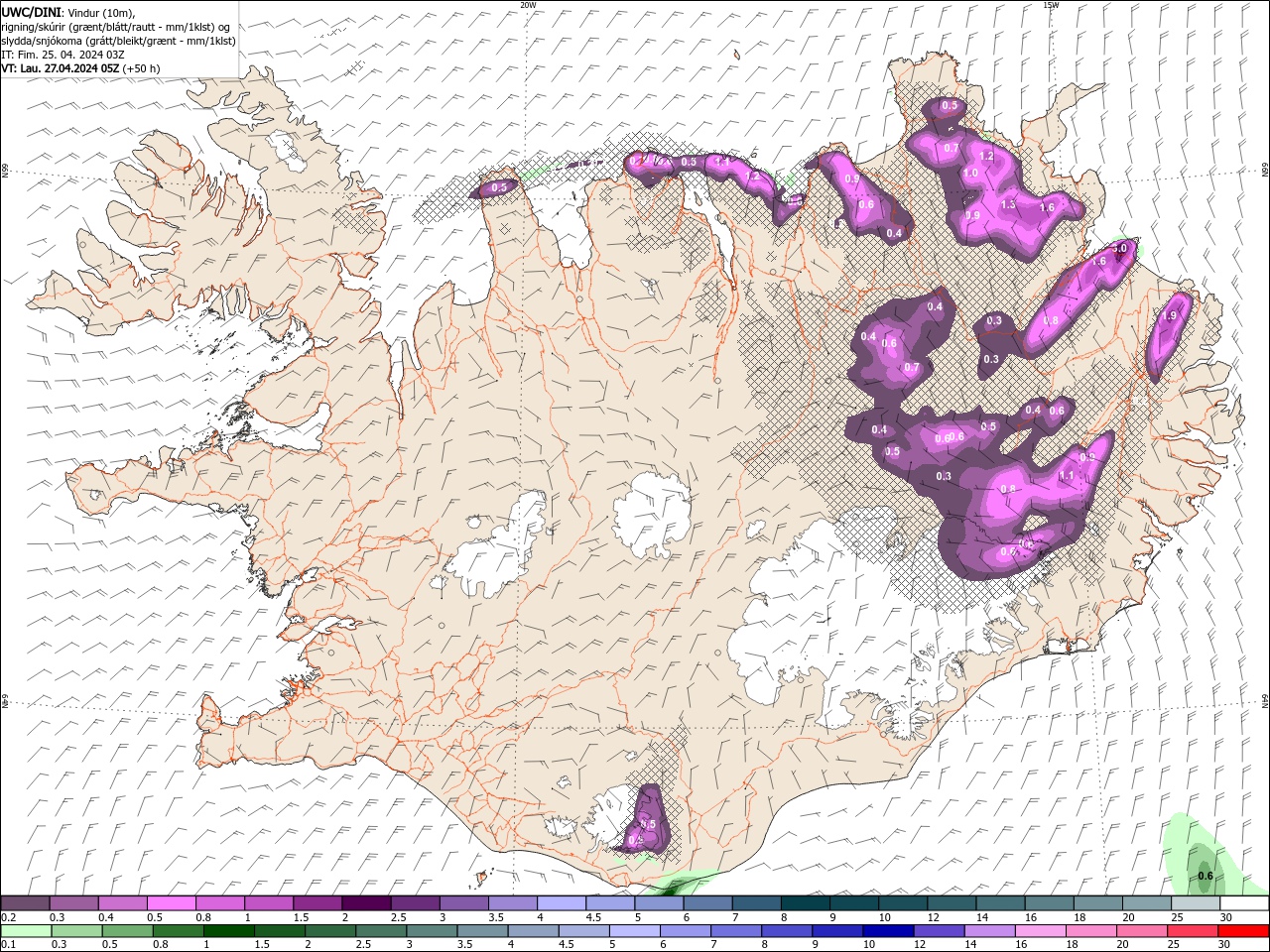Screen dimensions: 1270x952
Task: Choose the pale grey swatch labeled 25 in the snow scale
Action: [1196, 903]
